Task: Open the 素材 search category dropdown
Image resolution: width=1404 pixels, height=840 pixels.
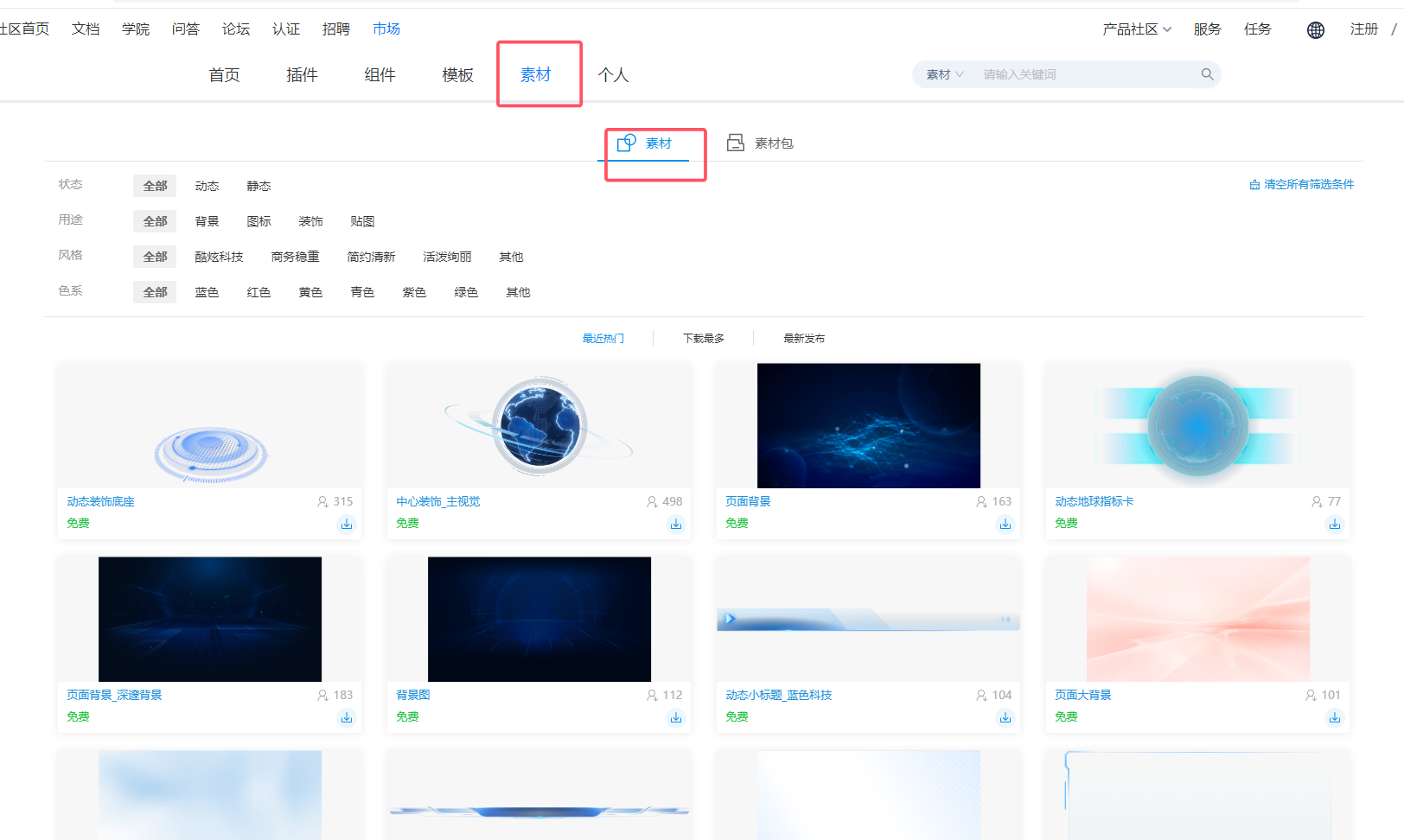Action: click(x=945, y=74)
